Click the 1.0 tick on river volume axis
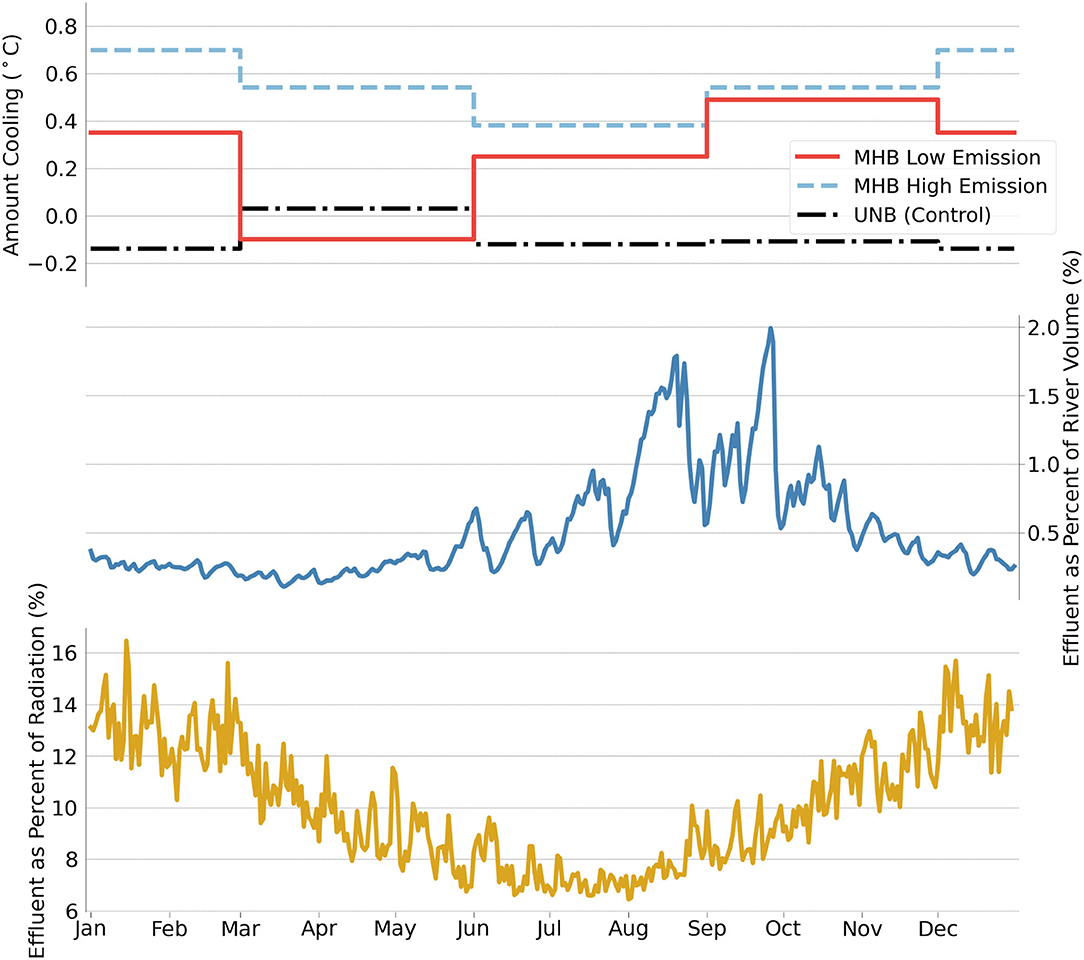The image size is (1084, 960). click(1043, 464)
